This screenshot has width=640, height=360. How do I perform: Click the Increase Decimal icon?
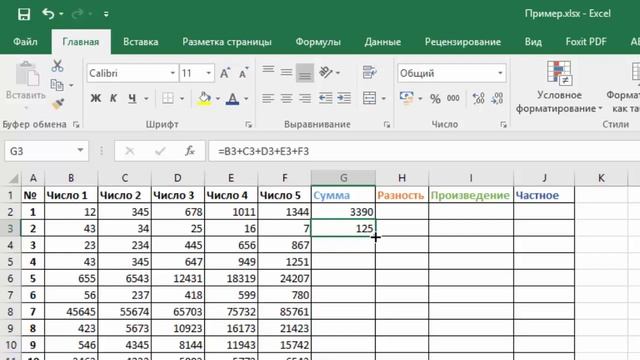tap(478, 98)
